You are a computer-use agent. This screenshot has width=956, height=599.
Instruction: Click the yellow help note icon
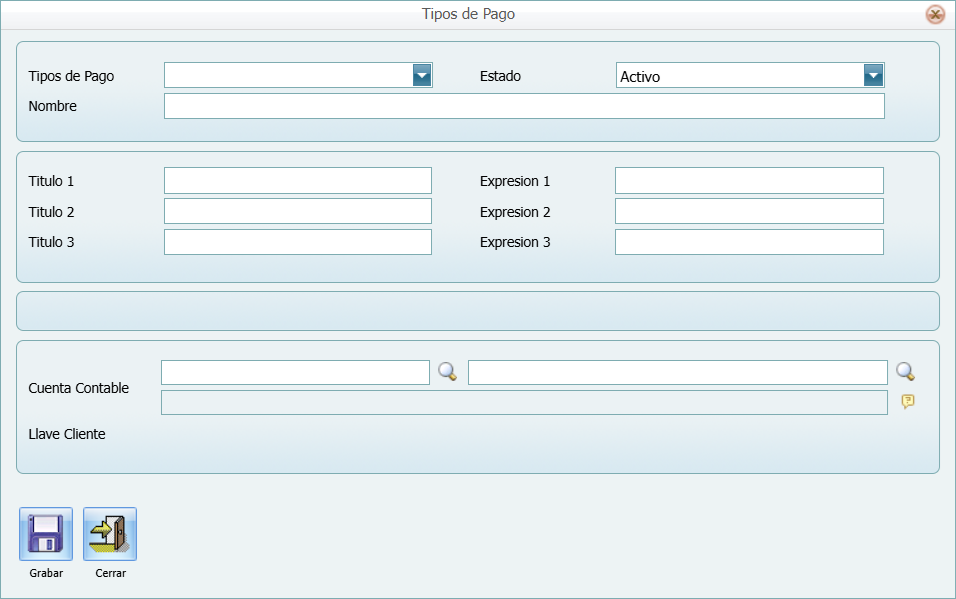point(907,402)
